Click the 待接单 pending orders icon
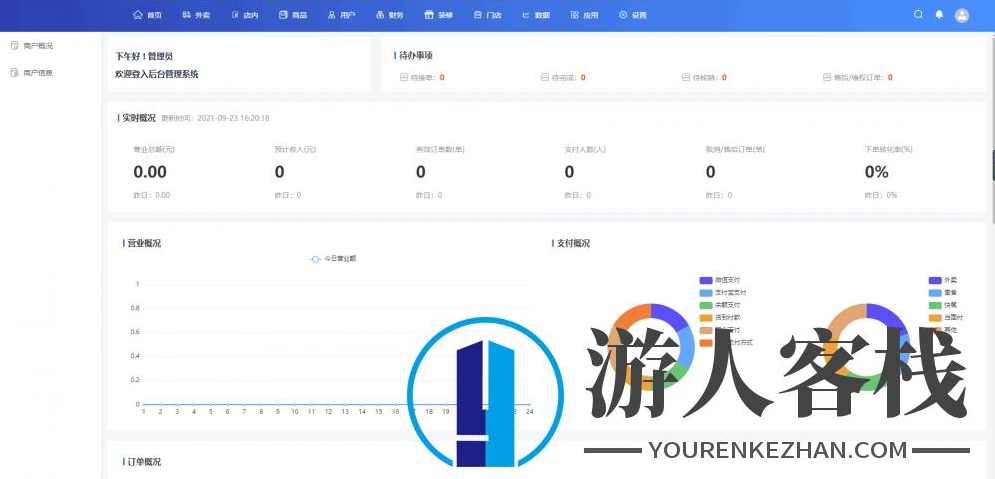This screenshot has width=995, height=479. coord(404,77)
